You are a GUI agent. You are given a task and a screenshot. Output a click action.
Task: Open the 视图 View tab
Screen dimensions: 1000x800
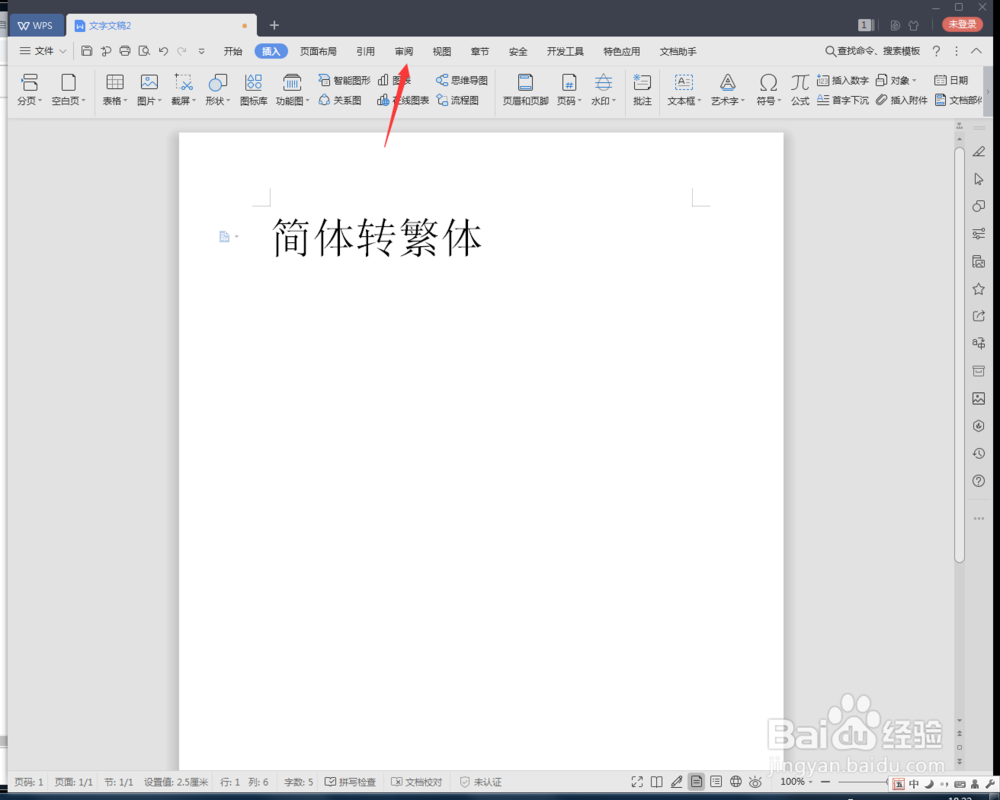[x=441, y=52]
